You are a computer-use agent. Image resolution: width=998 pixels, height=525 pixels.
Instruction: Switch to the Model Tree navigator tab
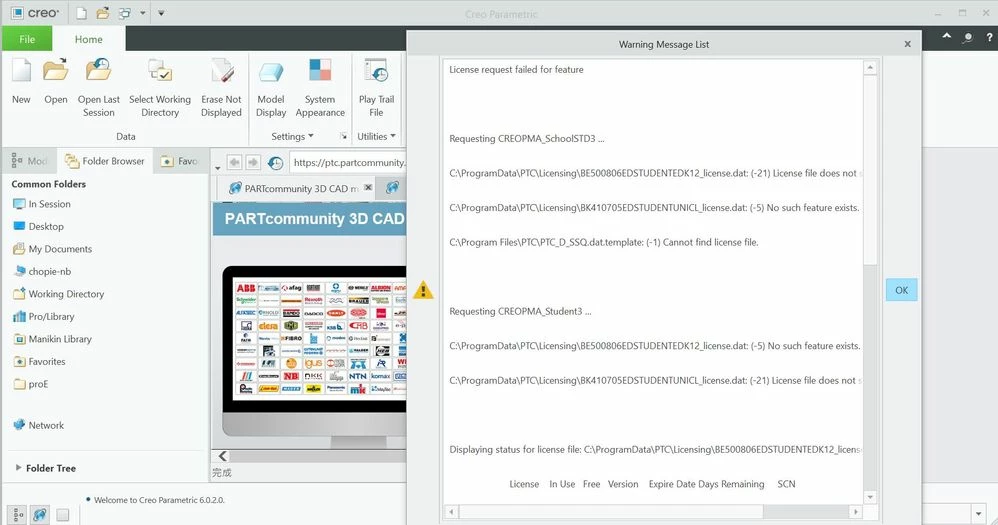29,161
